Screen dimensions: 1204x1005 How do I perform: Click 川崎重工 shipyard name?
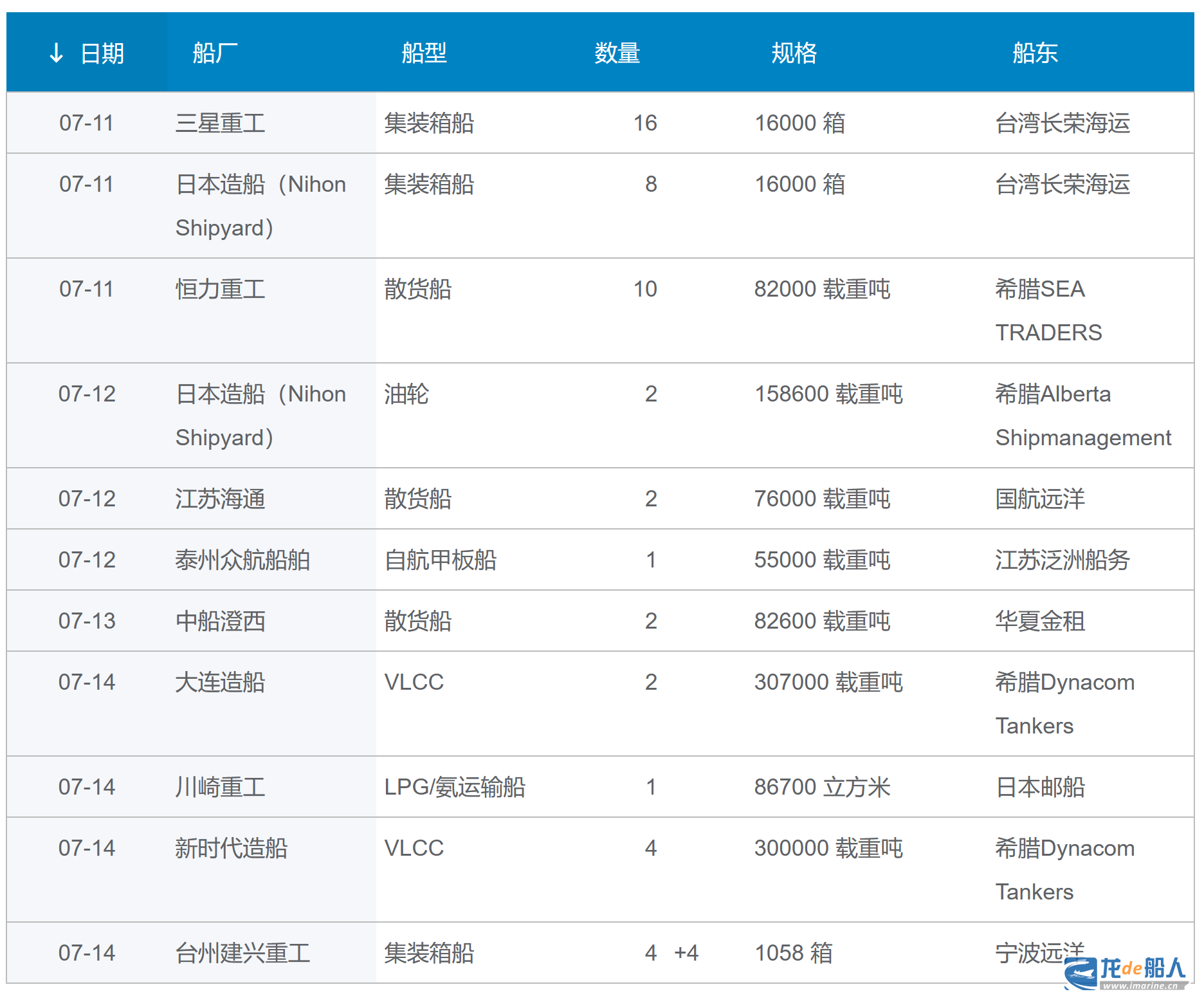coord(220,787)
